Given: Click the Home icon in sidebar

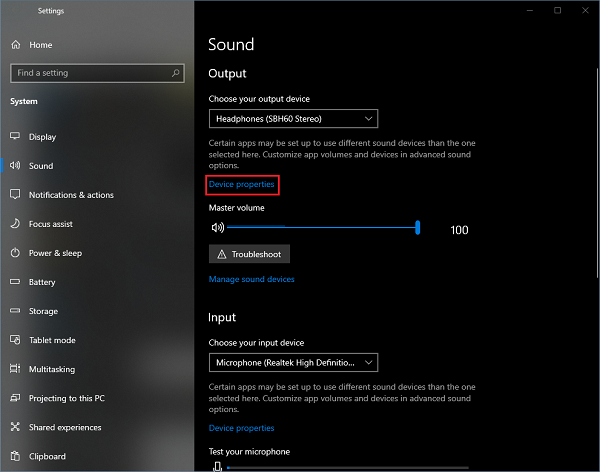Looking at the screenshot, I should pos(15,45).
